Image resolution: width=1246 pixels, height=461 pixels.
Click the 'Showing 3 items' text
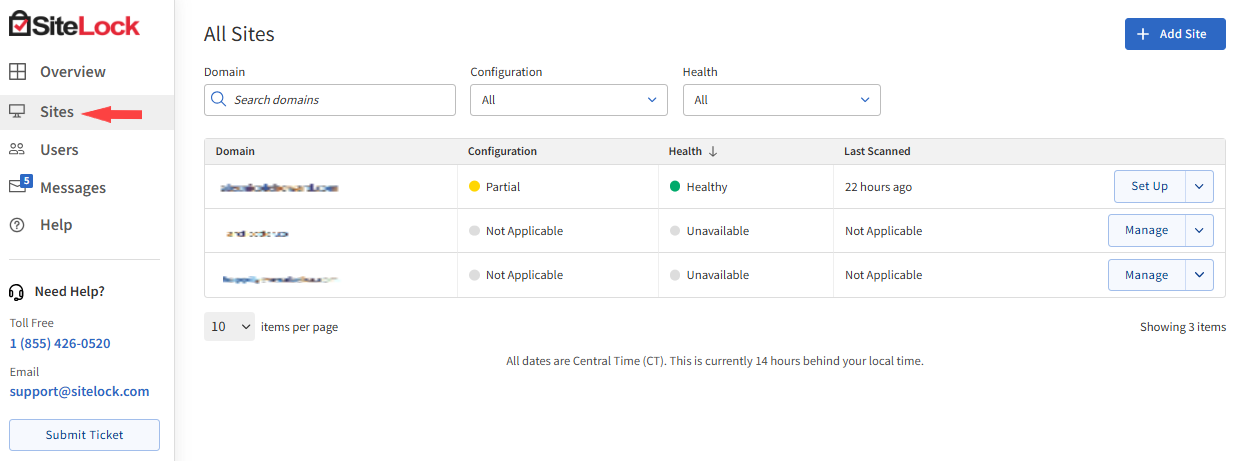[1183, 327]
